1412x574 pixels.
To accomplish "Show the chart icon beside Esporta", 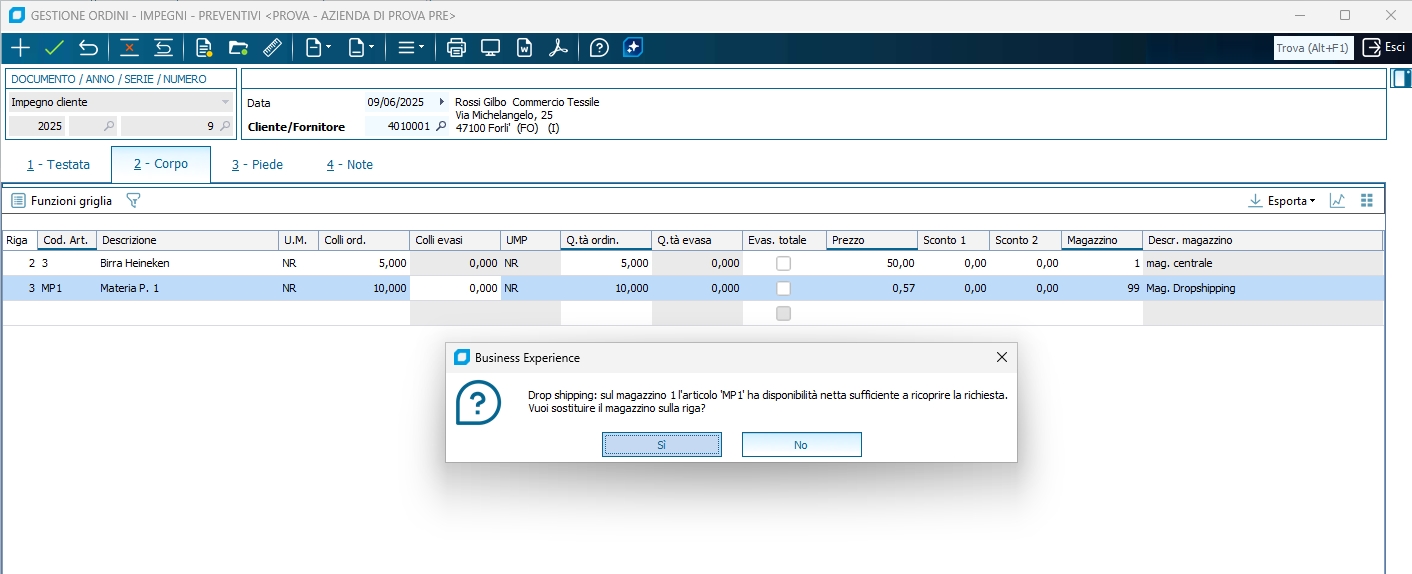I will (x=1337, y=201).
